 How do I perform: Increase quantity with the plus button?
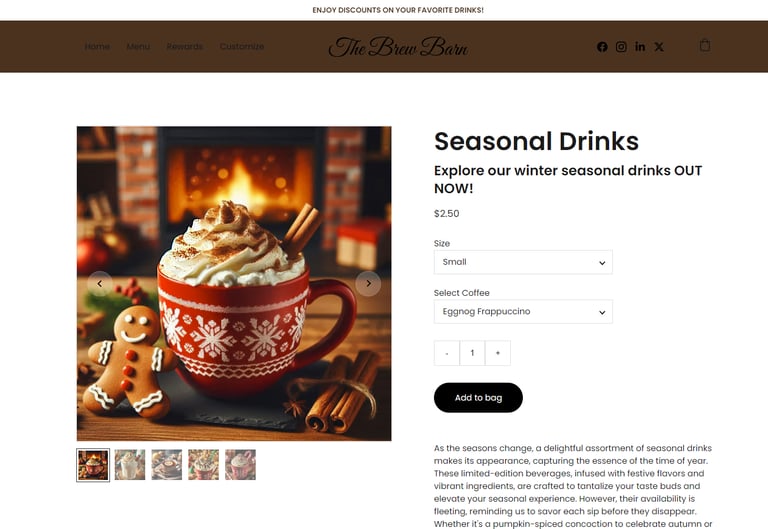[x=498, y=353]
